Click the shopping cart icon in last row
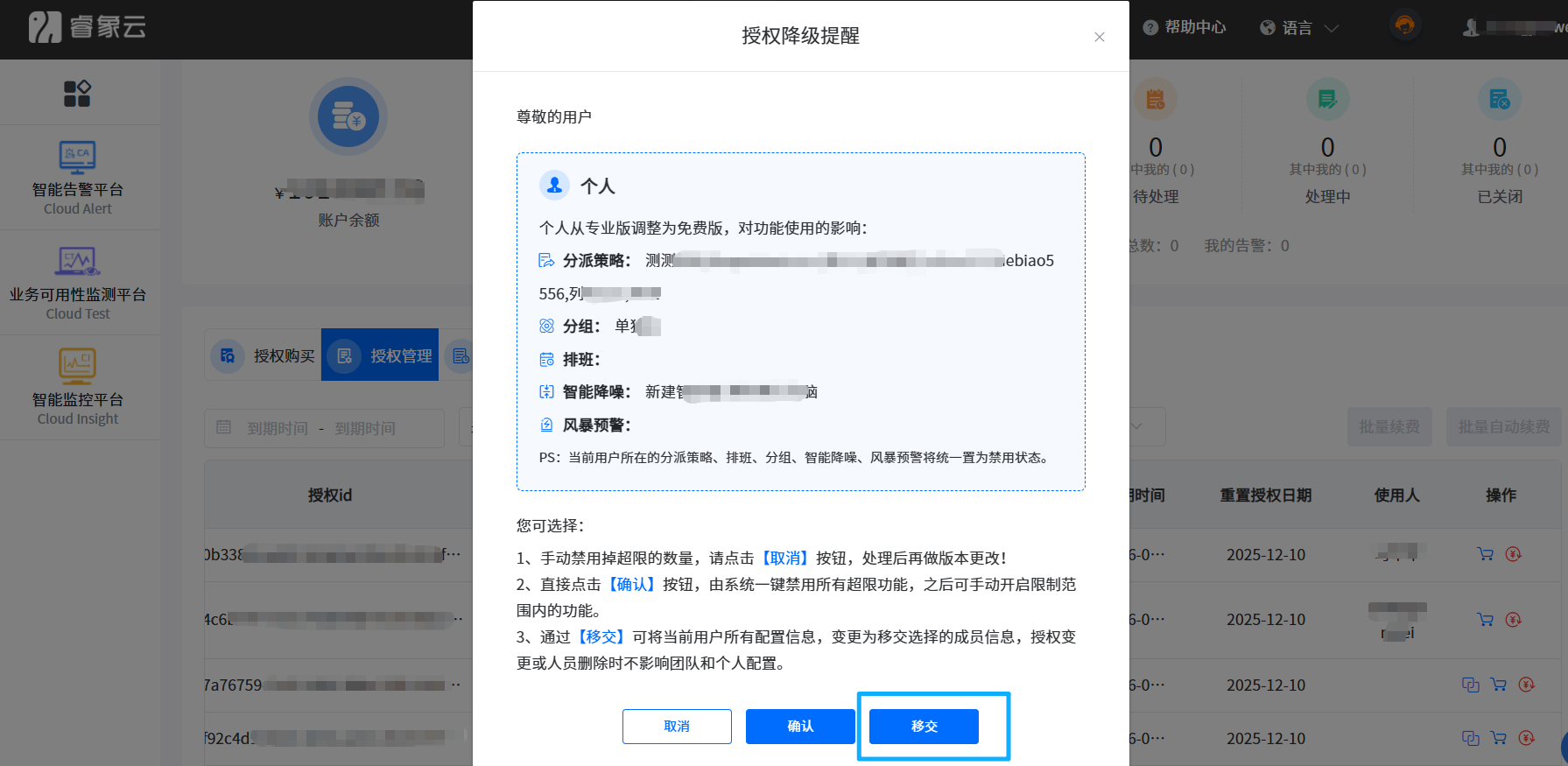Image resolution: width=1568 pixels, height=766 pixels. point(1498,738)
